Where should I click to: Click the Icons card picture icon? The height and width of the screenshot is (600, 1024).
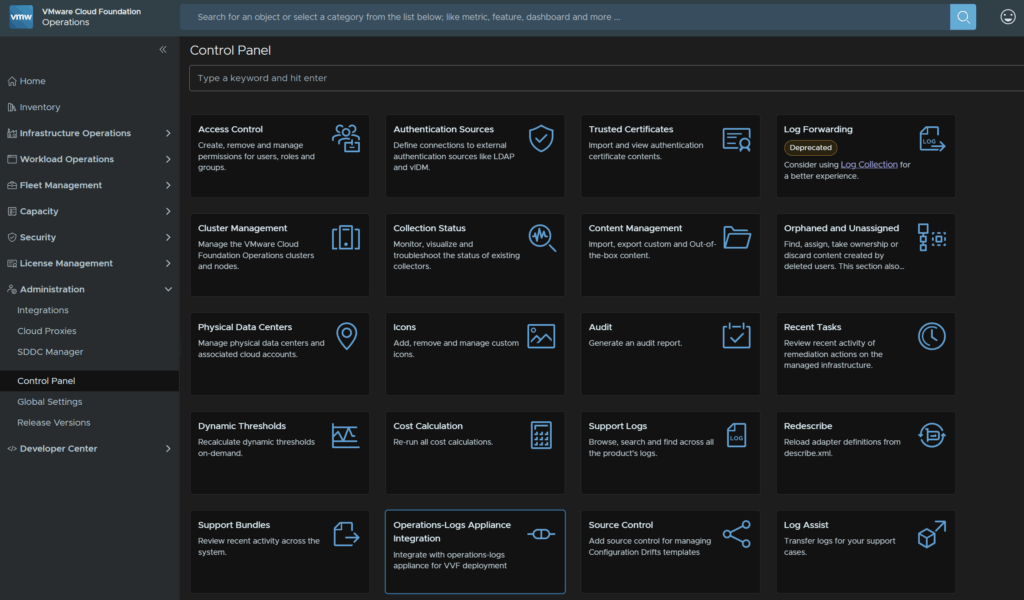tap(541, 336)
